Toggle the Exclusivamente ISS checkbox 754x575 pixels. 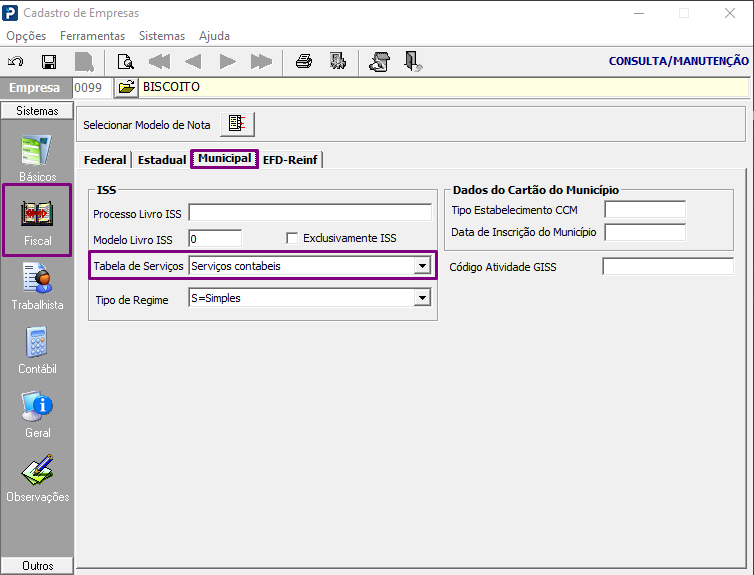[x=292, y=238]
